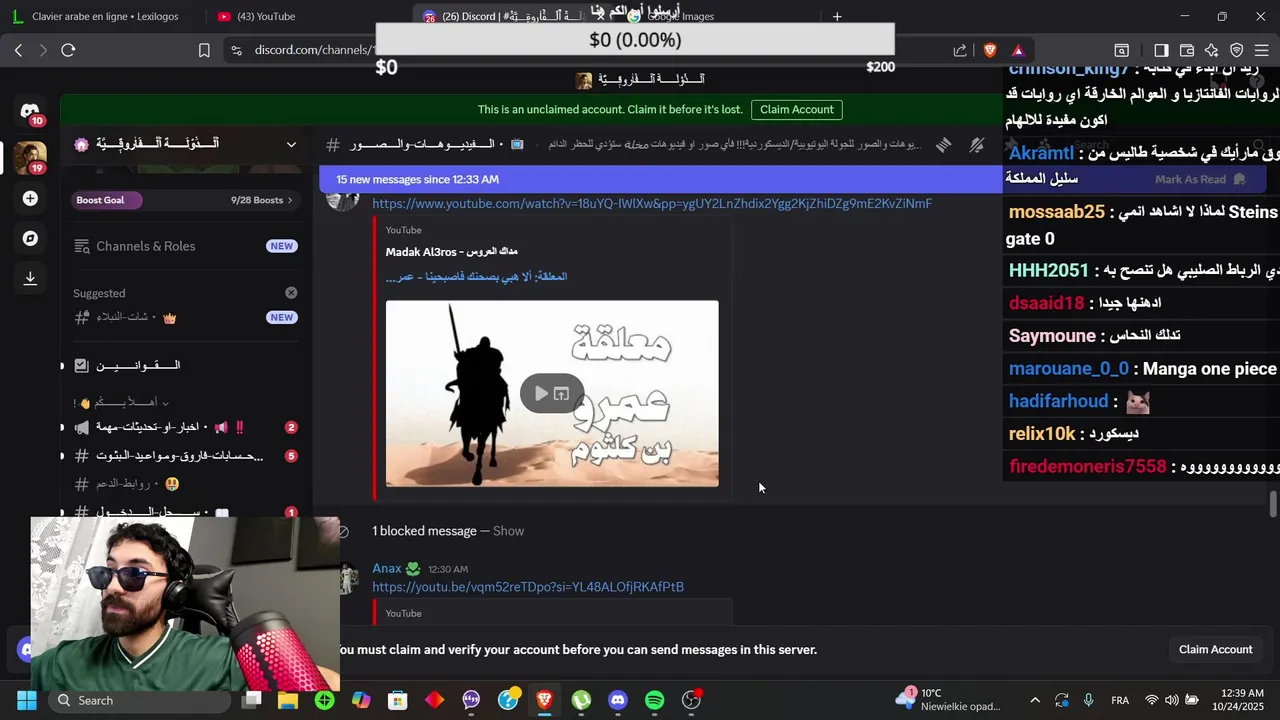This screenshot has width=1280, height=720.
Task: Open File Explorer from taskbar
Action: tap(288, 700)
